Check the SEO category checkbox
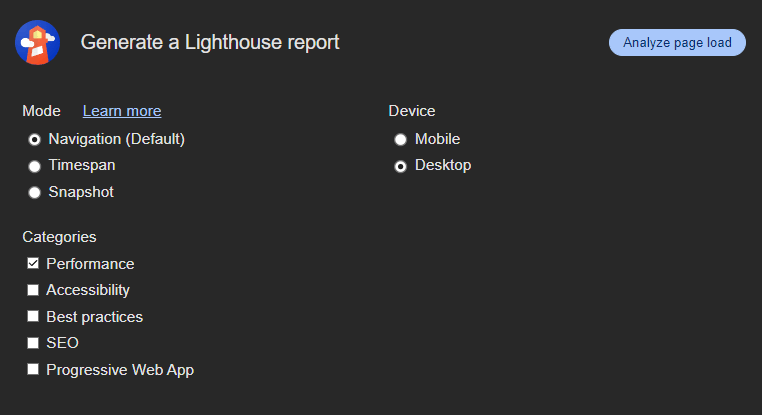 pos(33,343)
